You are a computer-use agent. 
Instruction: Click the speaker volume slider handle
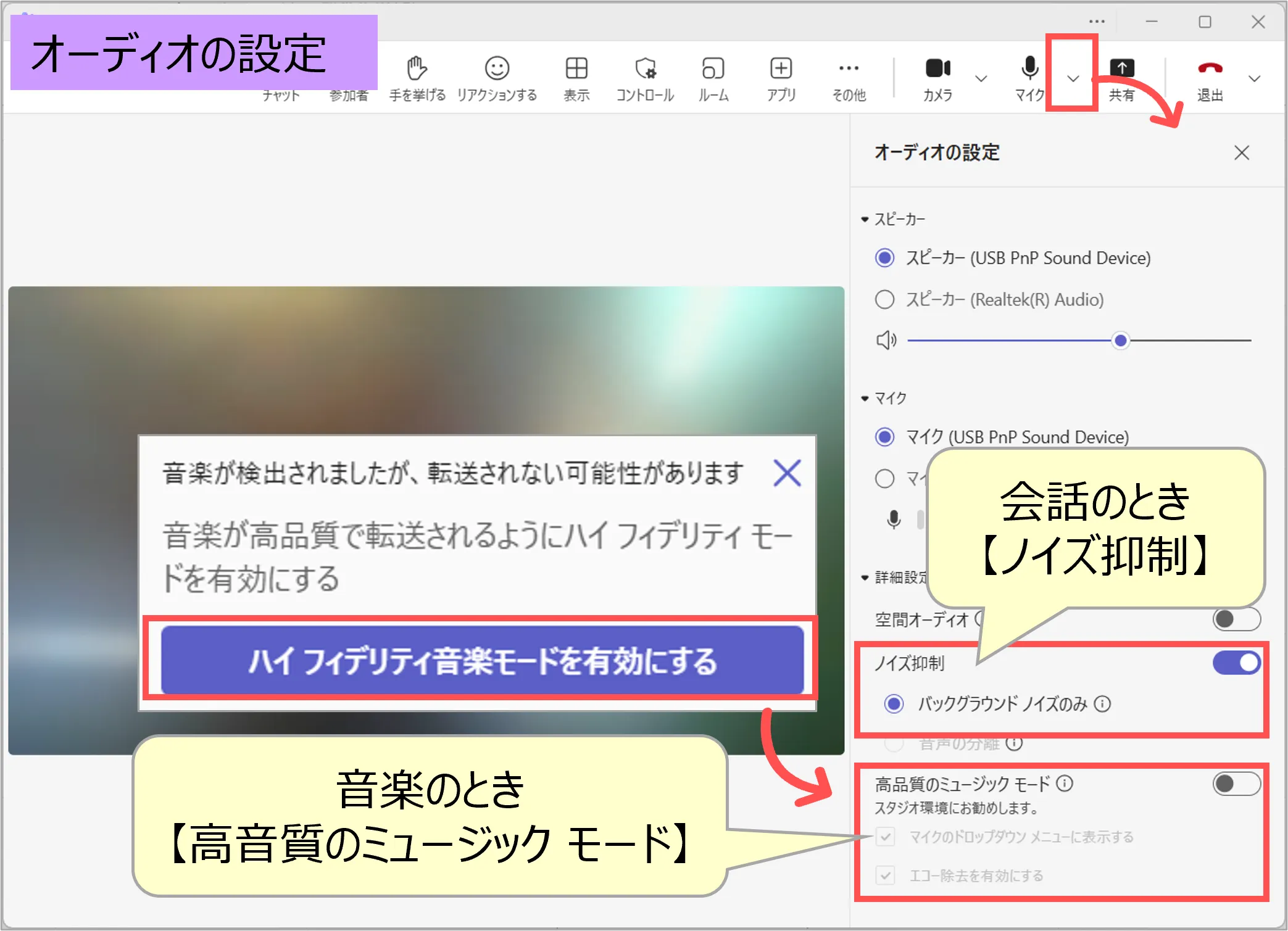point(1120,340)
